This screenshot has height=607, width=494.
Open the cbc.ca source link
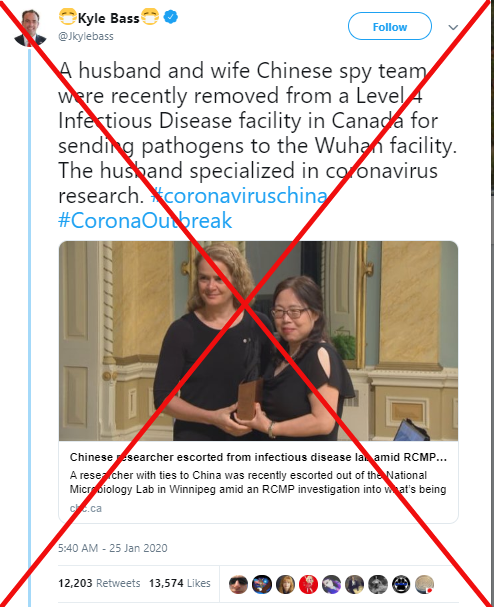86,508
